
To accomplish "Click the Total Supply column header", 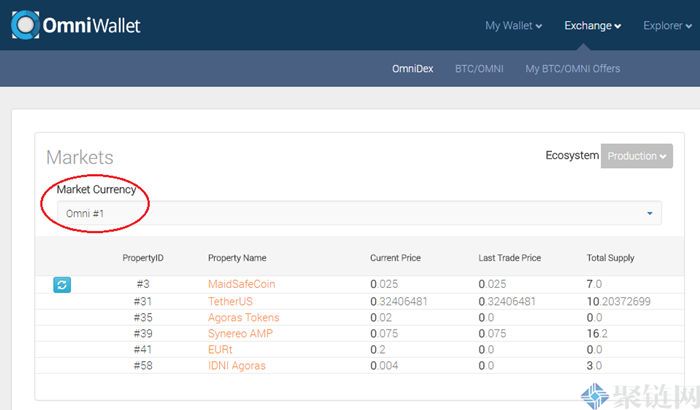I will [x=610, y=258].
